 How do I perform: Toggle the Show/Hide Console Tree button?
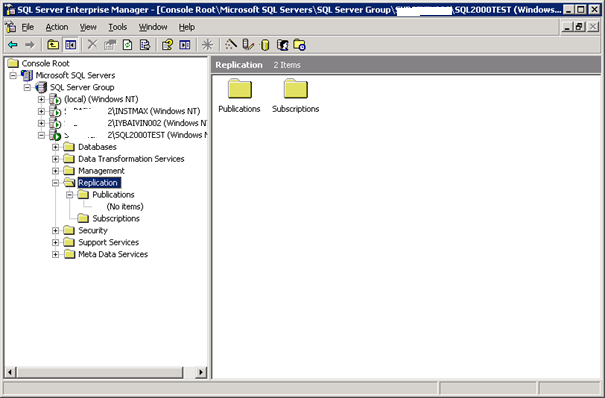[71, 45]
